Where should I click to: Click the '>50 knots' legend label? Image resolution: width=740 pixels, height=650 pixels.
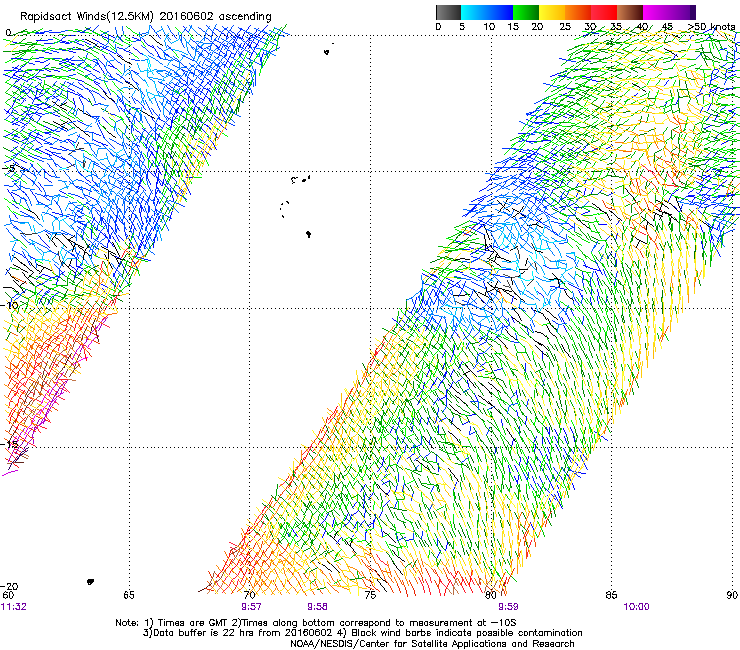pos(711,27)
